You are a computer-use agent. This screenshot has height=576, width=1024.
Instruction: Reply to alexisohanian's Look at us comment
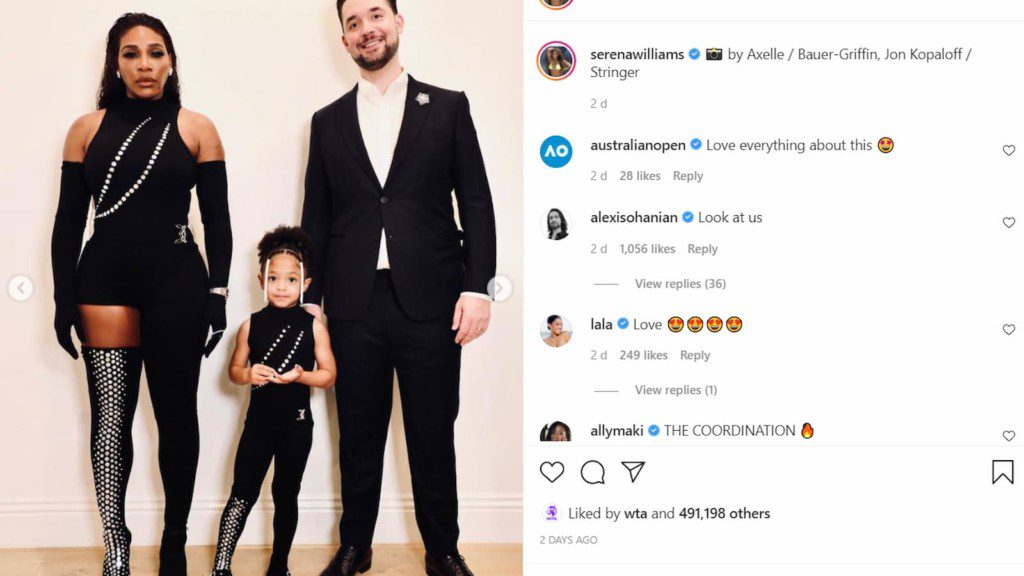pyautogui.click(x=702, y=249)
